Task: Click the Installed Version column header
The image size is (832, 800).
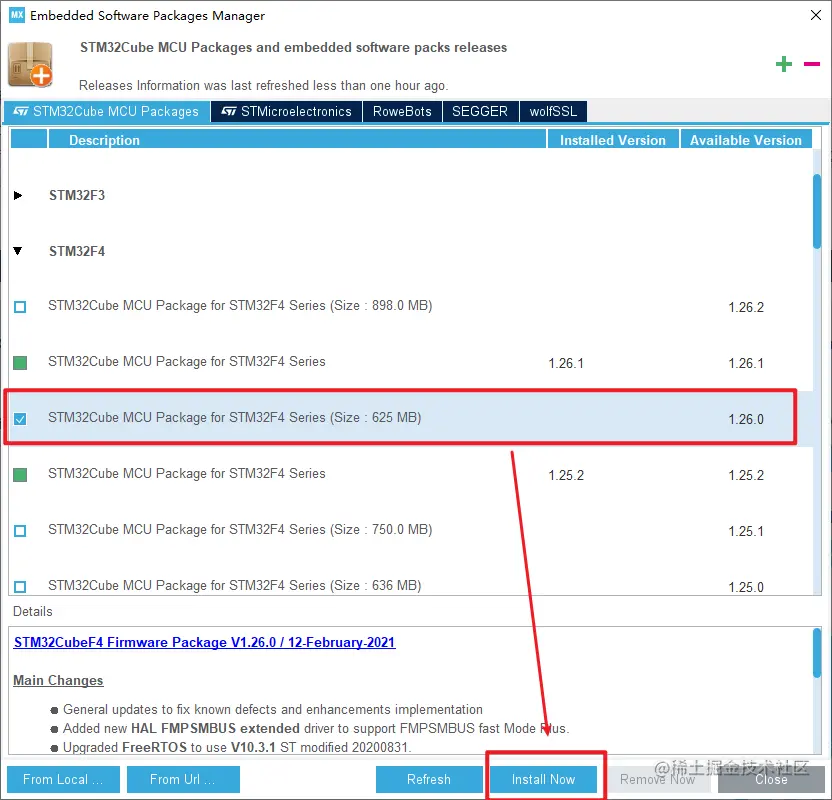Action: 613,140
